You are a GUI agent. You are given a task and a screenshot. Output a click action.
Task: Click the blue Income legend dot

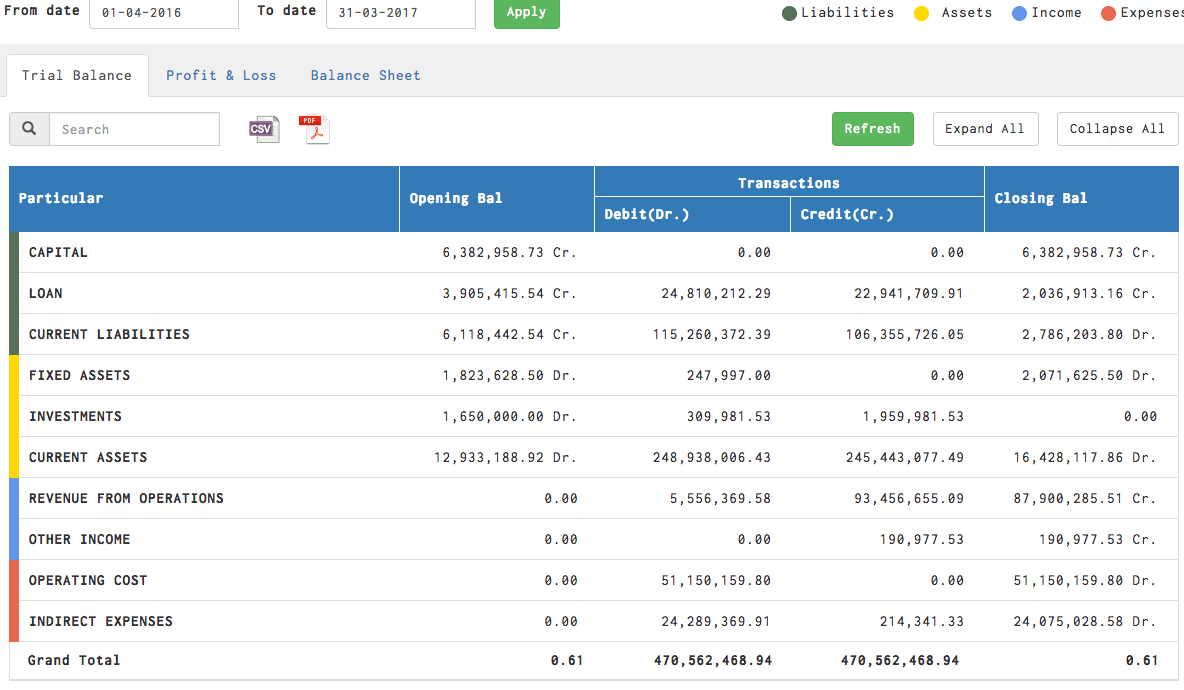click(1019, 14)
